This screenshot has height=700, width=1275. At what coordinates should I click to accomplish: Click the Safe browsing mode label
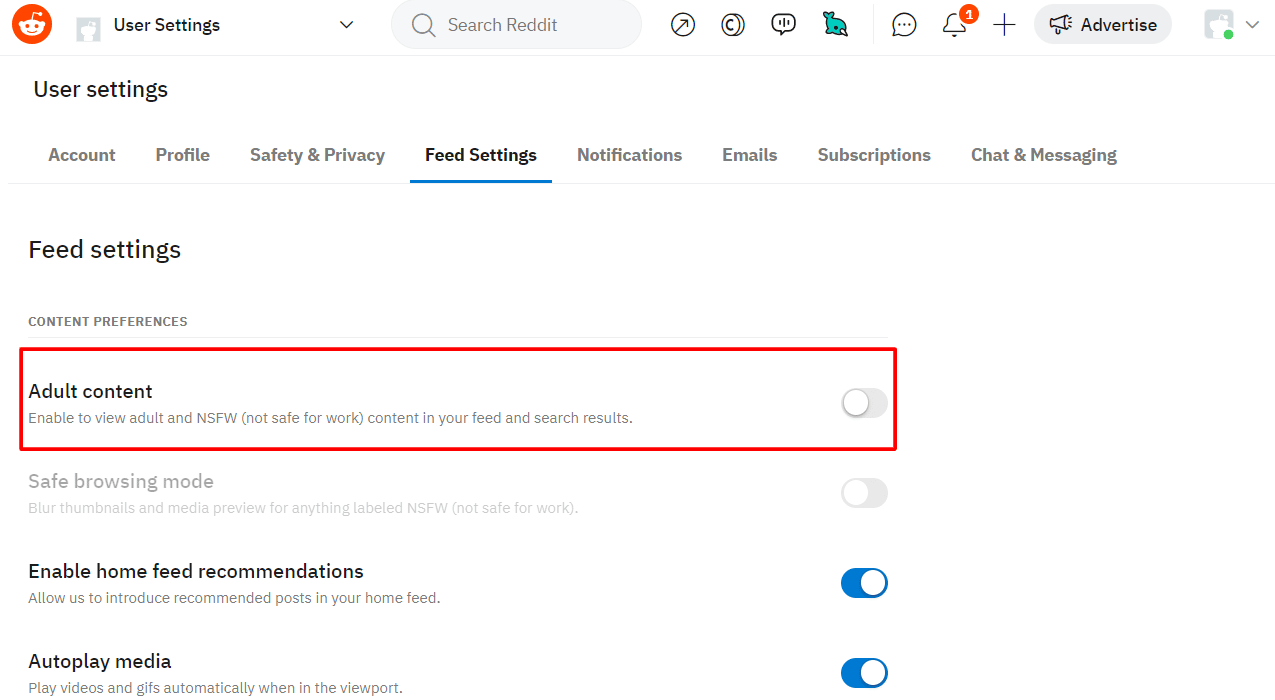(x=121, y=481)
